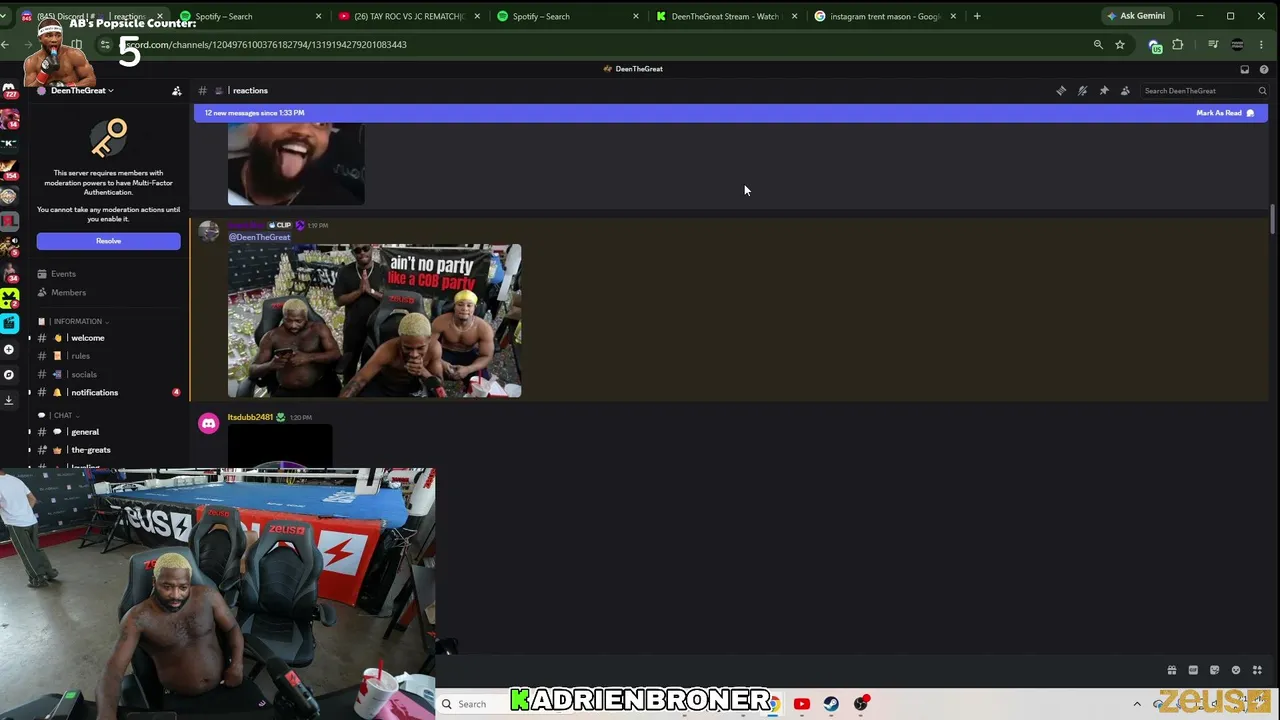Open the Chrome tab search dropdown
Viewport: 1280px width, 720px height.
(4, 16)
